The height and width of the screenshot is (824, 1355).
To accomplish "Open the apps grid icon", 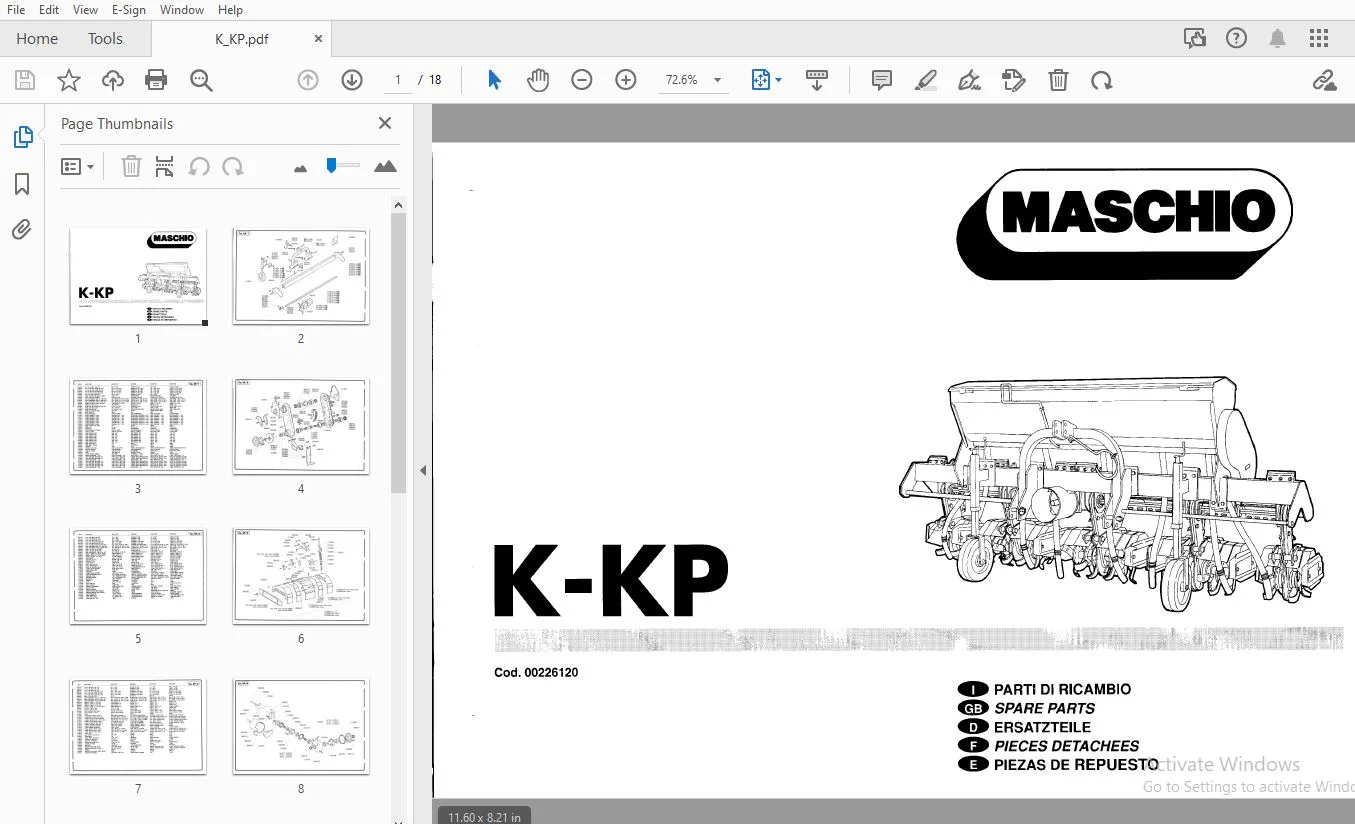I will click(x=1319, y=39).
